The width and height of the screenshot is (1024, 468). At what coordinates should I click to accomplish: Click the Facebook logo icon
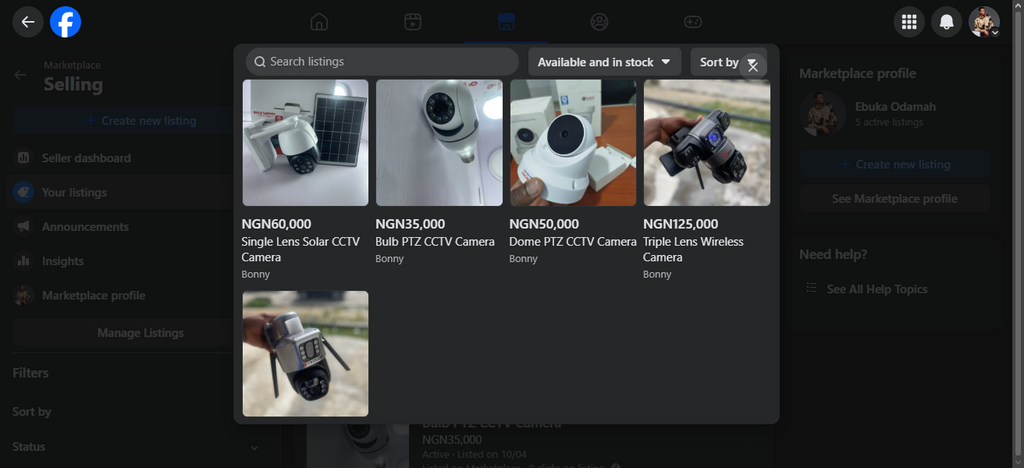pos(65,22)
